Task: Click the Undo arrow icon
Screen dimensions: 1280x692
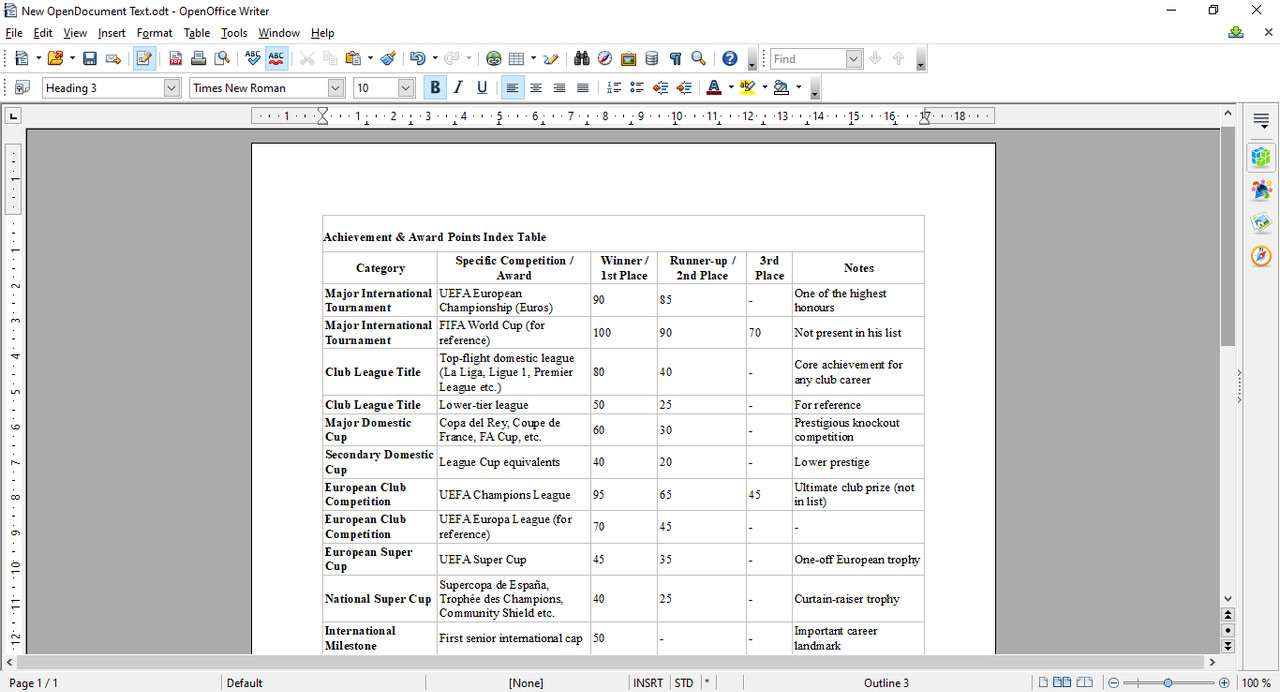Action: [417, 59]
